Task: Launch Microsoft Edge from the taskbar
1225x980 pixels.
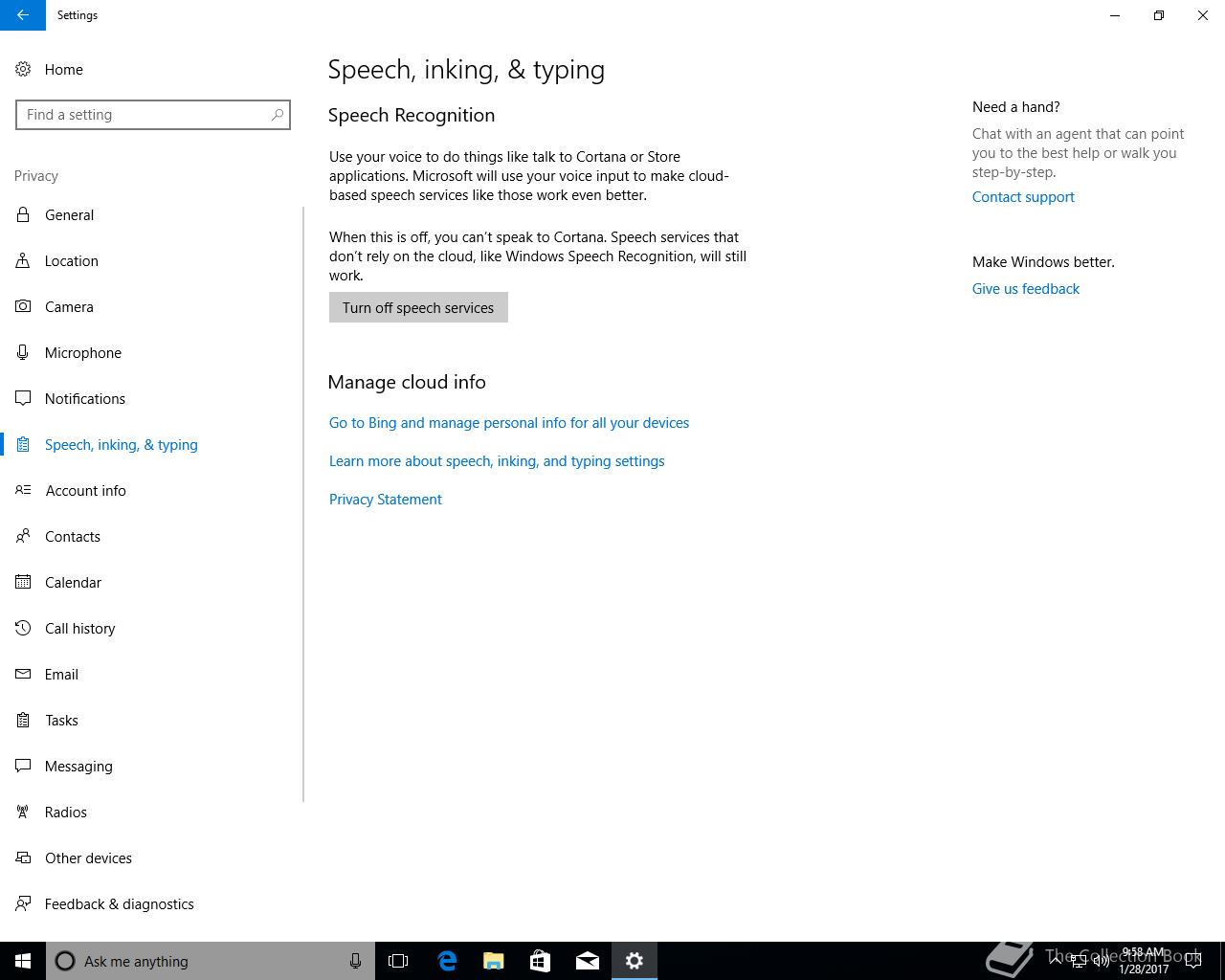Action: 446,961
